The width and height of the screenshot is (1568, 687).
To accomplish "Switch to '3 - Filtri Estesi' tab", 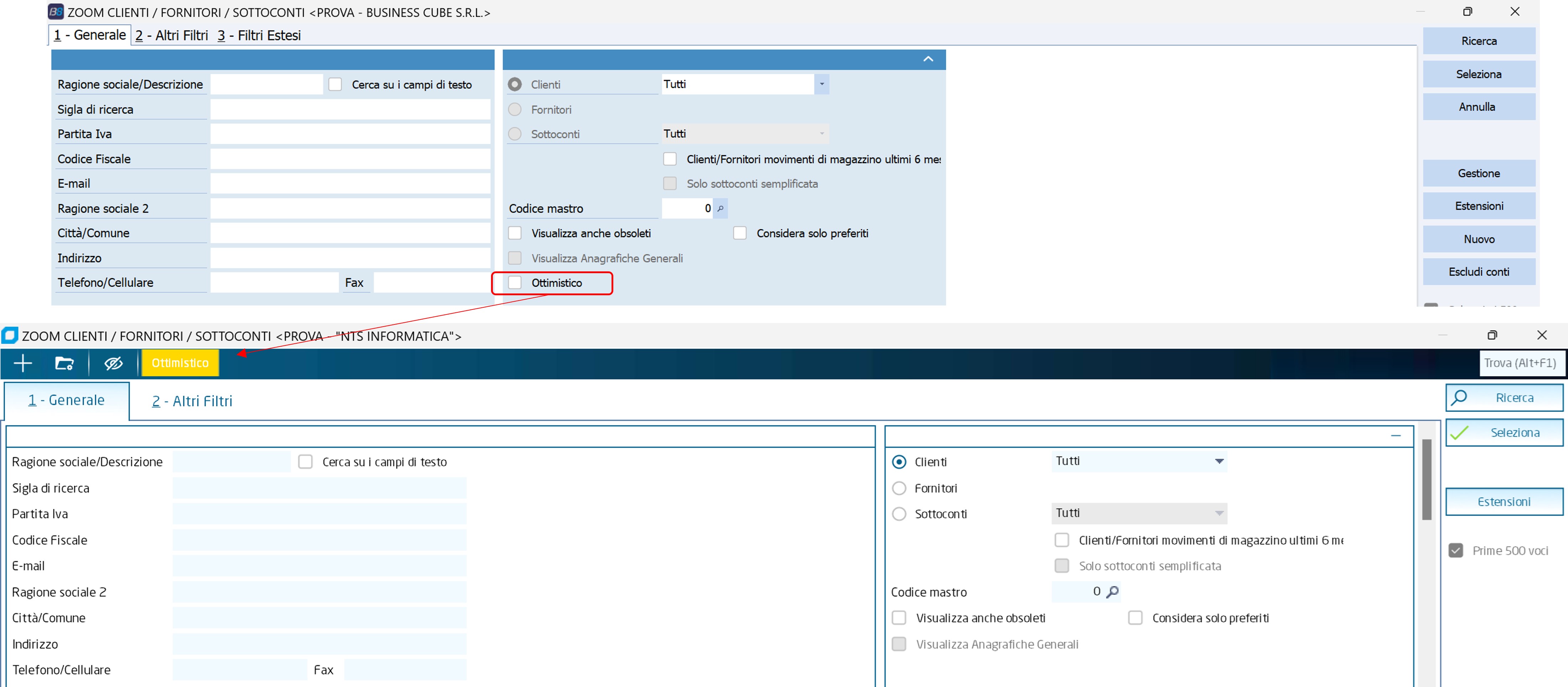I will click(259, 35).
